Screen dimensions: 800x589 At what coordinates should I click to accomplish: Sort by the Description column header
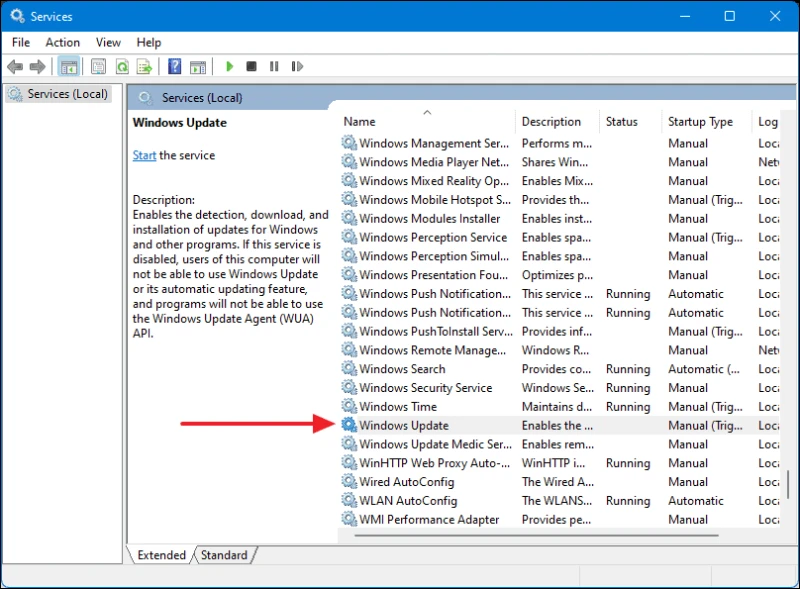557,121
